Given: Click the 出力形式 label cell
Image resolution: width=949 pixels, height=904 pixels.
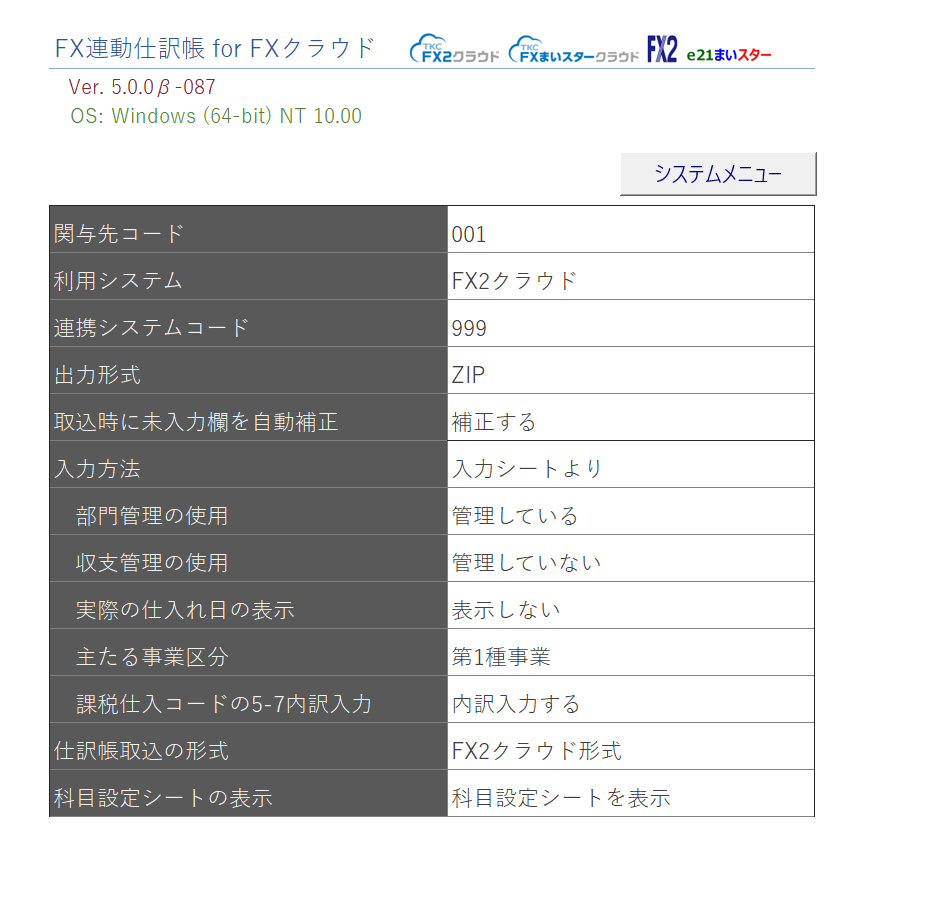Looking at the screenshot, I should click(248, 370).
